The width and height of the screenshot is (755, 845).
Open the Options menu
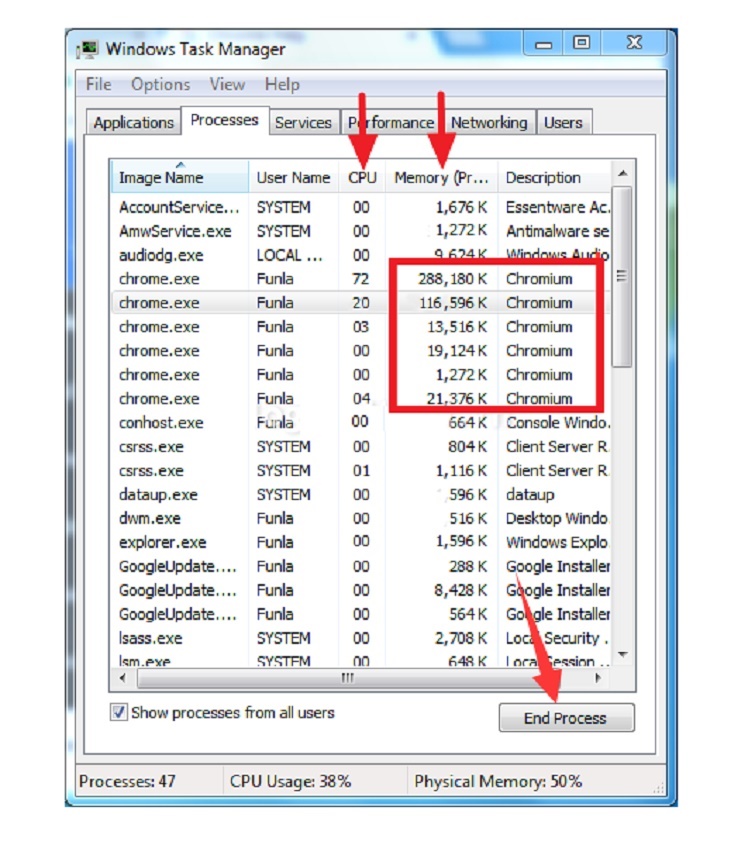160,84
